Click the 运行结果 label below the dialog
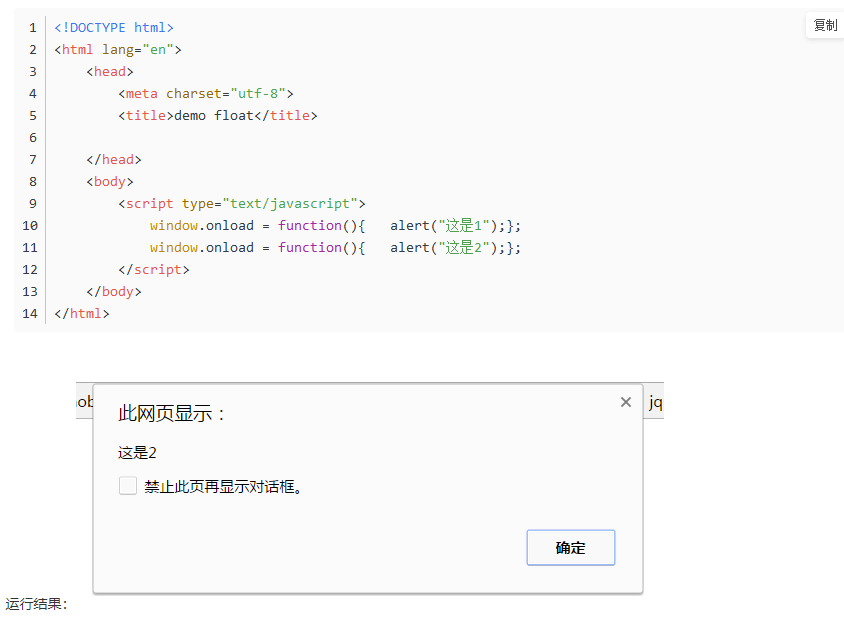The image size is (844, 628). 36,604
